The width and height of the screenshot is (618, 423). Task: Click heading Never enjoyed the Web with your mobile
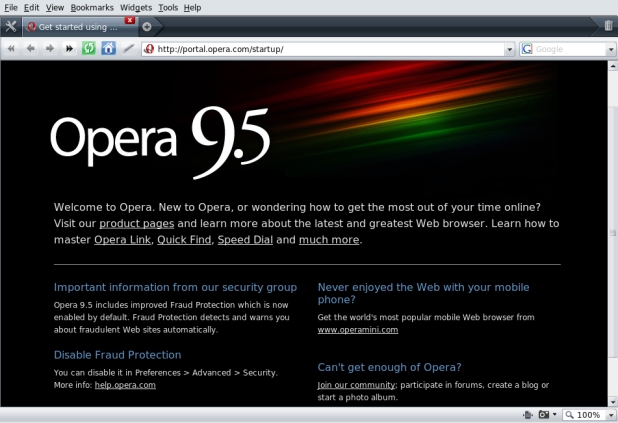[x=423, y=293]
